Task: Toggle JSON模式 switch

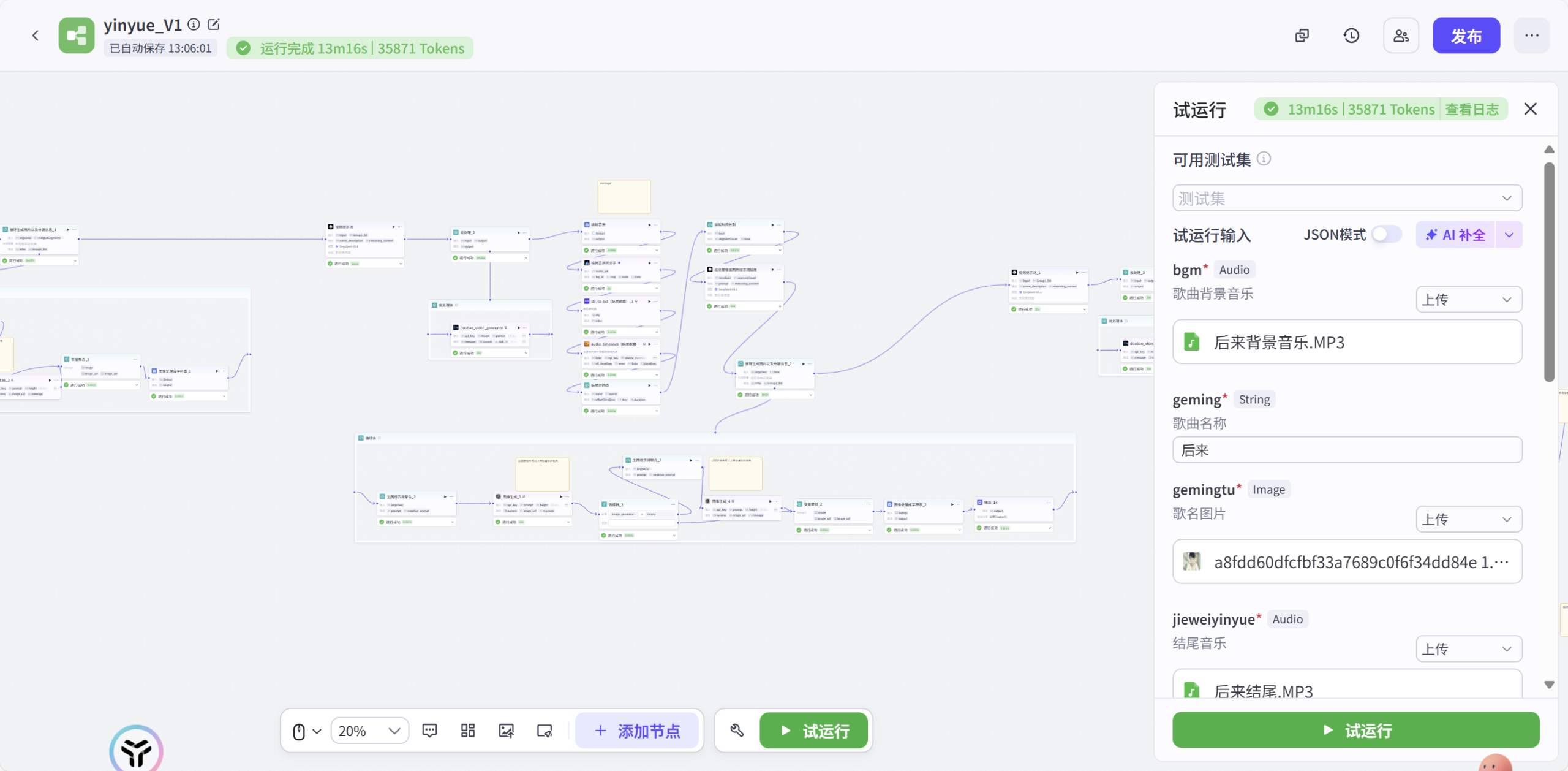Action: 1386,235
